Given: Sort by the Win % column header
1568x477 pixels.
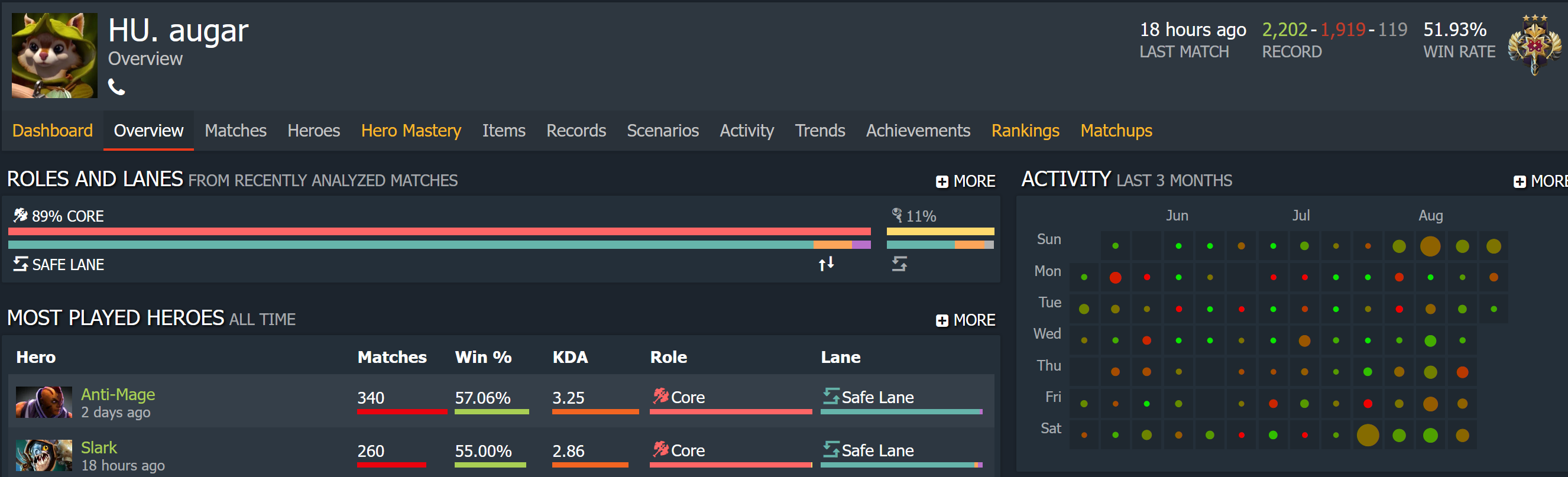Looking at the screenshot, I should 483,357.
